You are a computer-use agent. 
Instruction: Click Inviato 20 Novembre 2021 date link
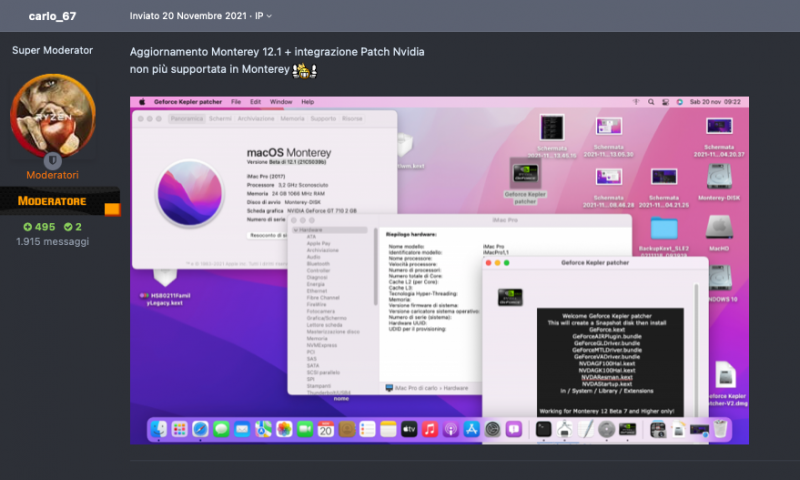(x=188, y=16)
